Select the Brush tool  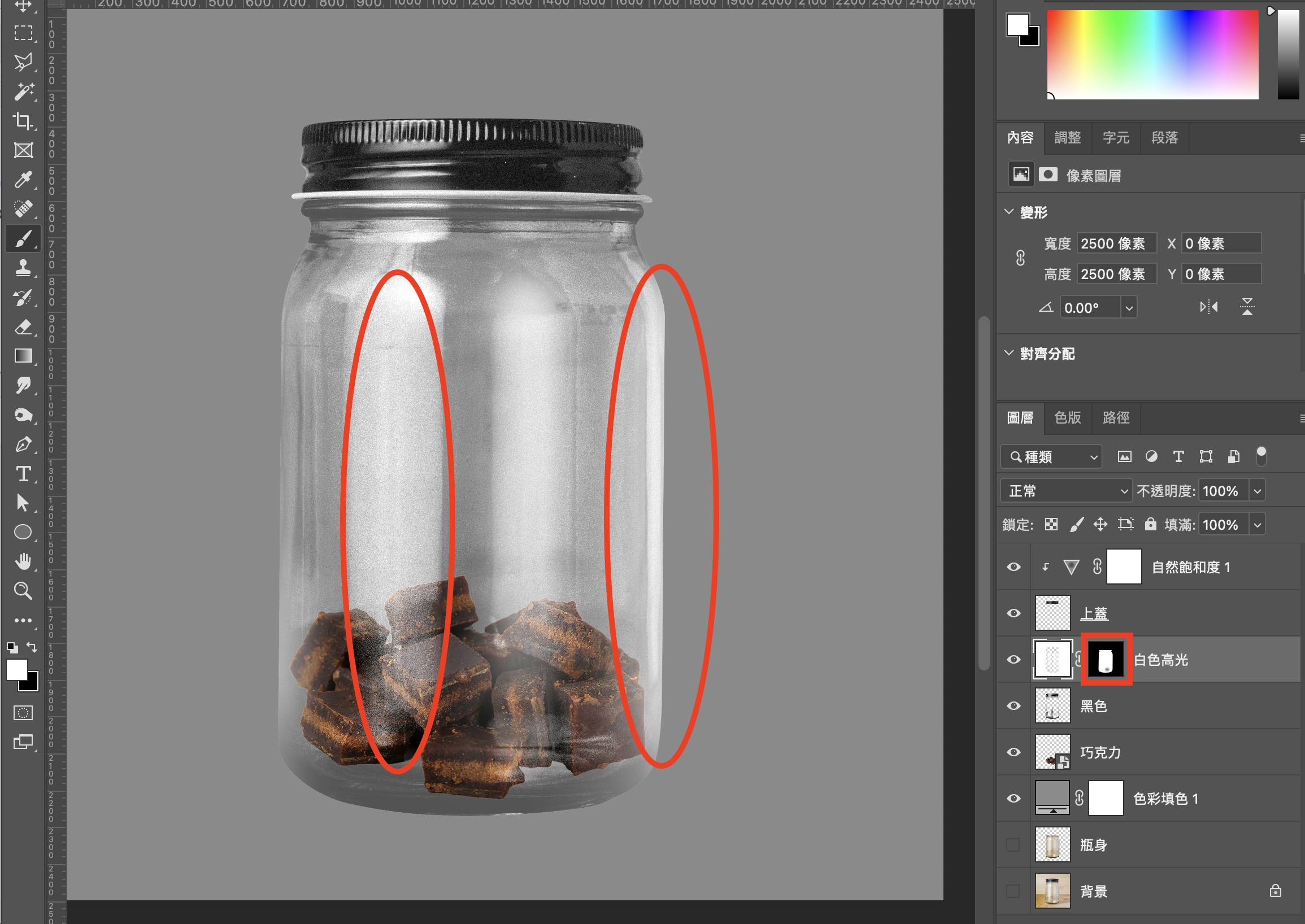click(x=23, y=238)
